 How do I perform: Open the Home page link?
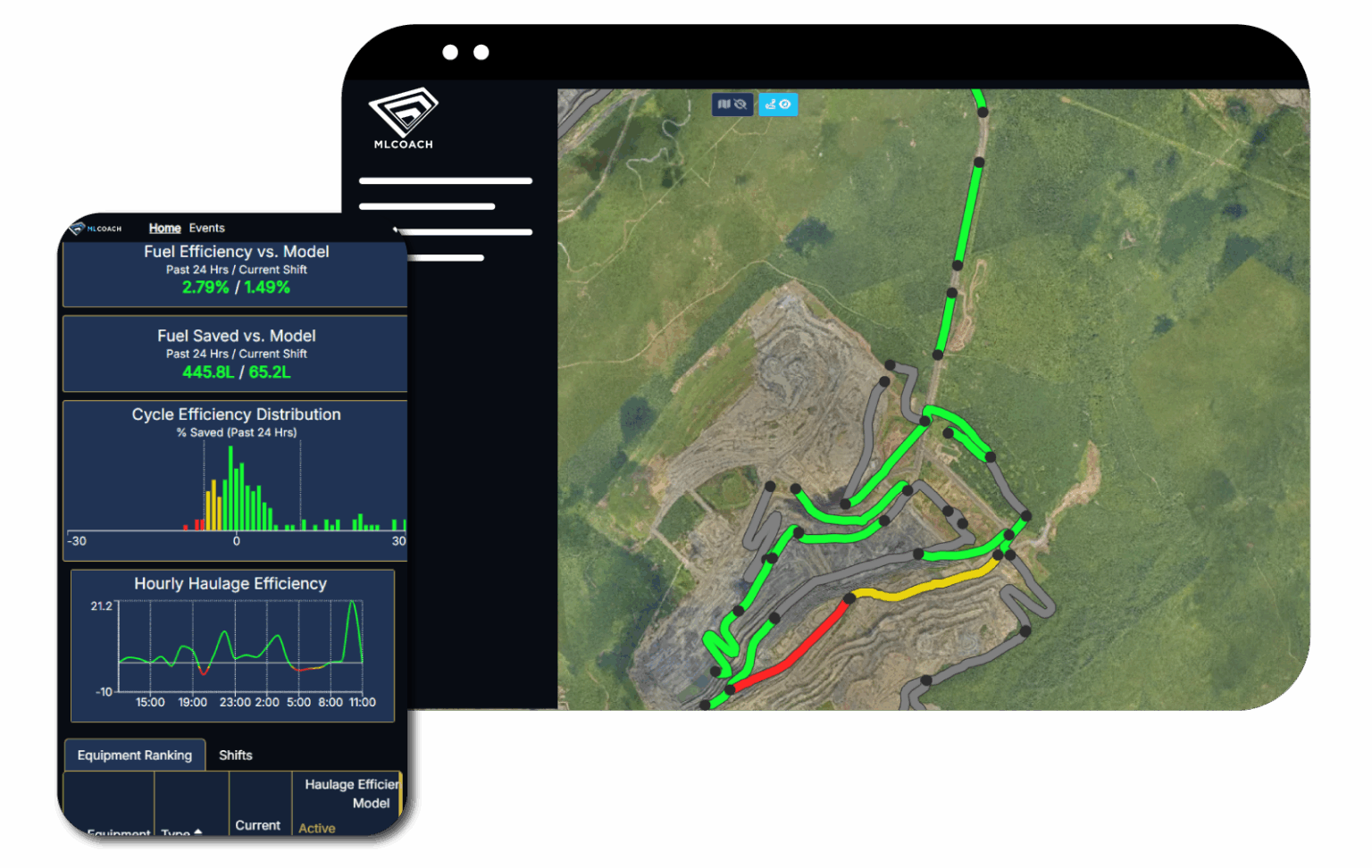coord(164,229)
